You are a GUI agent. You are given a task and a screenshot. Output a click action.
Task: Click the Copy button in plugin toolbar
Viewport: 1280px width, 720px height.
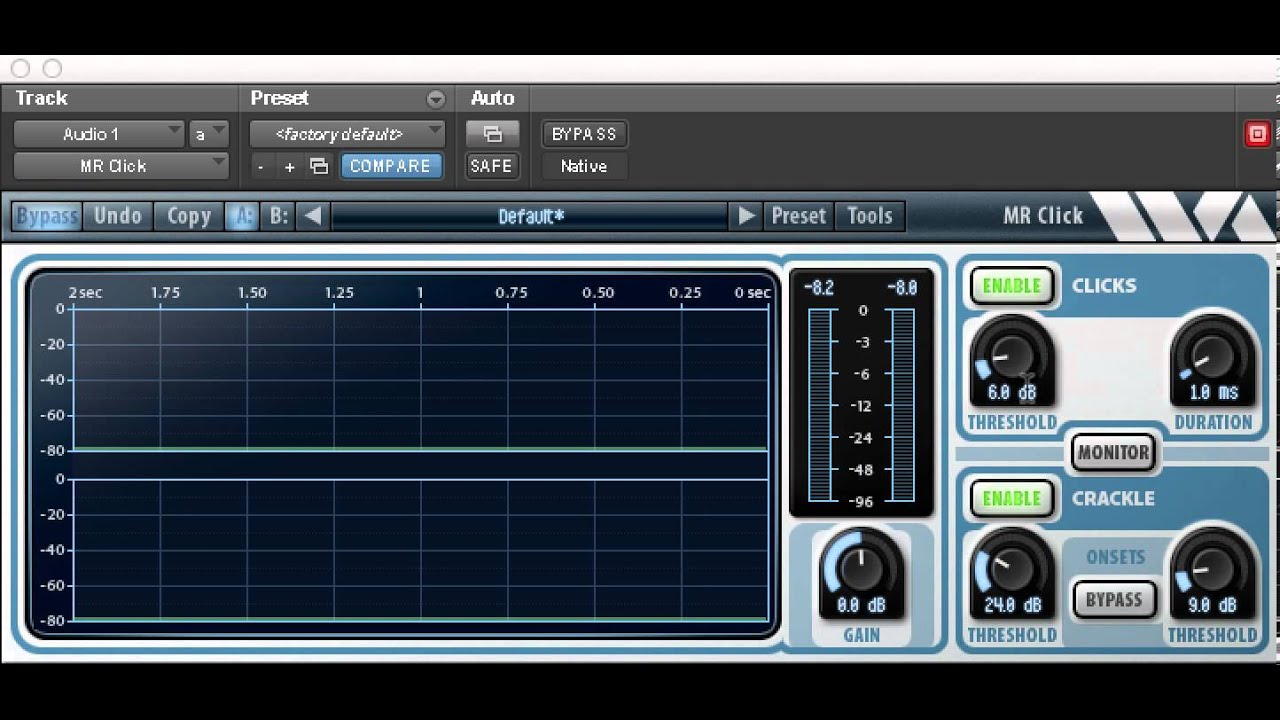[x=189, y=216]
